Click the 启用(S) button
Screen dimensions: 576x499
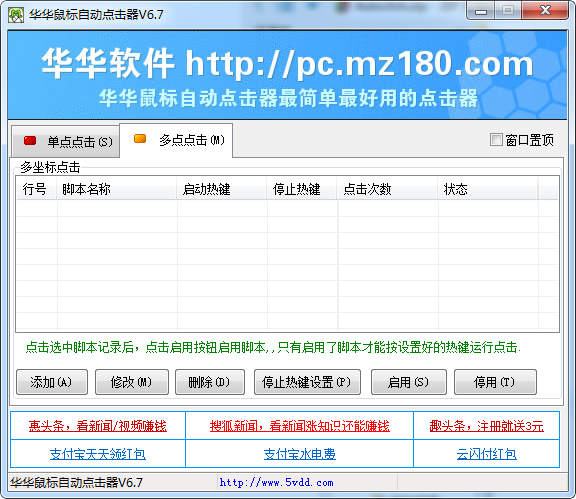[409, 382]
